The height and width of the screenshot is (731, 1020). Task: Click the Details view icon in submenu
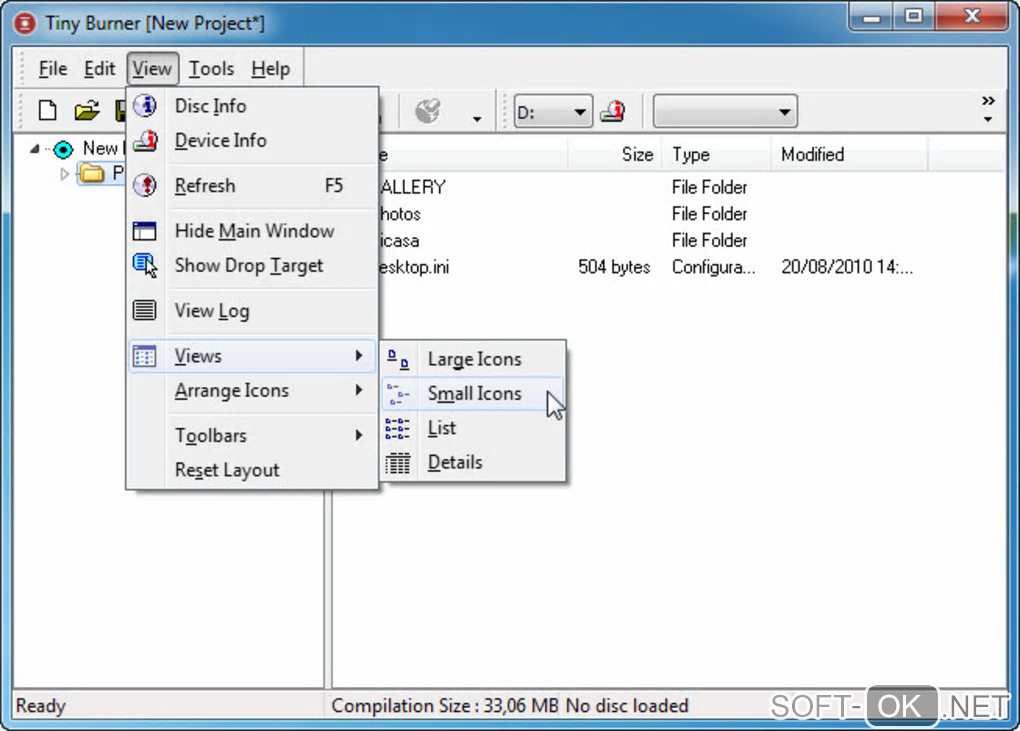point(397,463)
